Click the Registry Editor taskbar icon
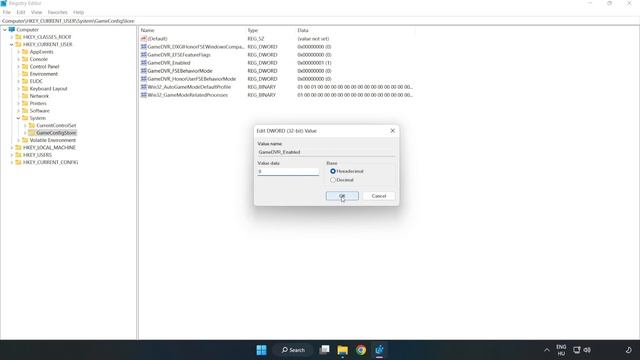Viewport: 640px width, 360px height. (x=379, y=350)
